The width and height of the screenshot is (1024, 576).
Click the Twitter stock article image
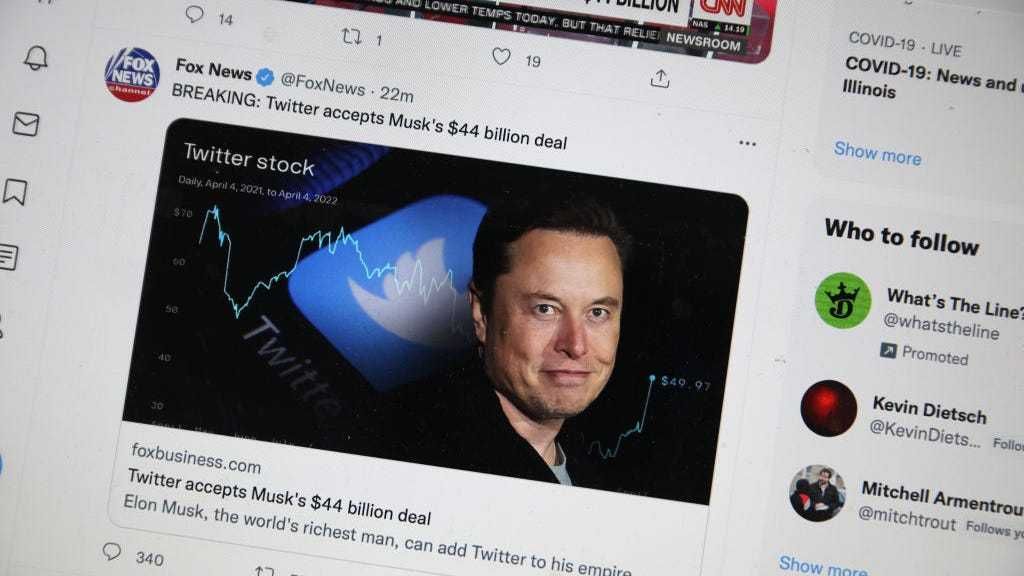point(435,311)
